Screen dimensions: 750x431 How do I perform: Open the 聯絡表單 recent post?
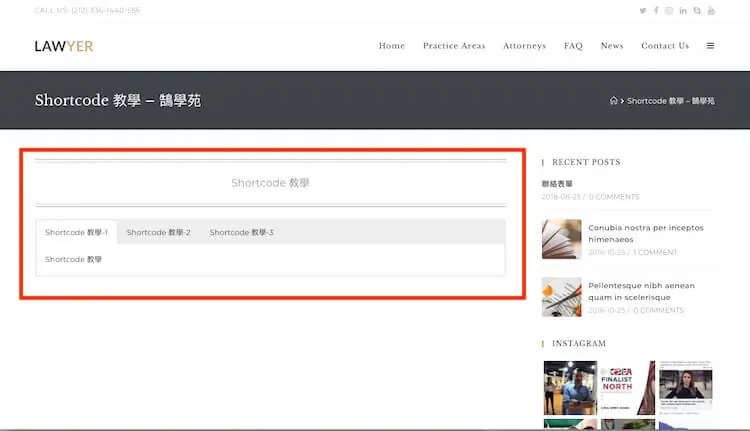[557, 184]
